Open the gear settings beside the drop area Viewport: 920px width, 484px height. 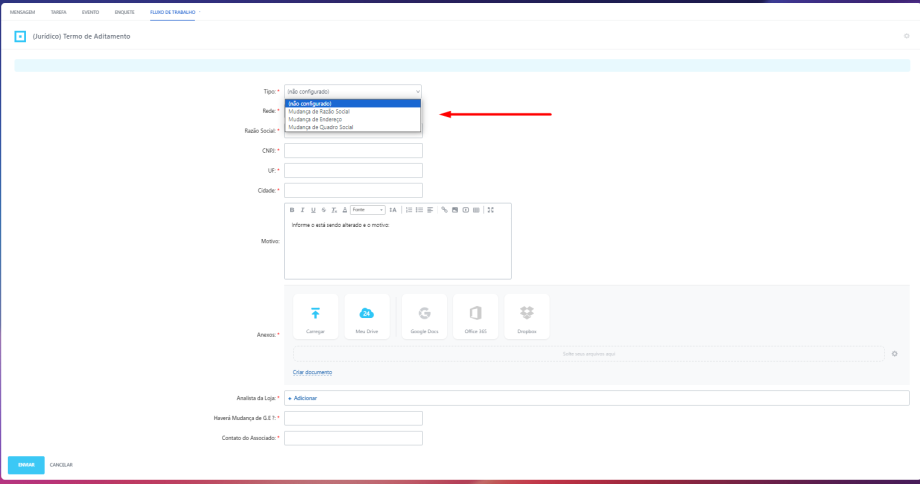click(894, 353)
